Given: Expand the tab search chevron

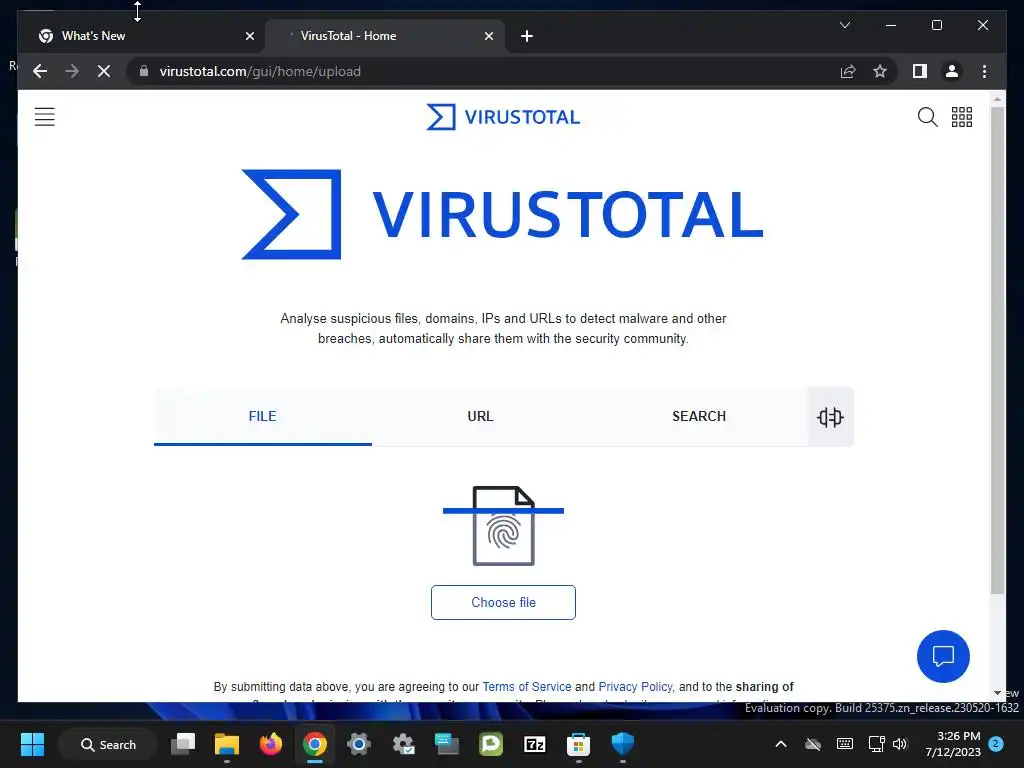Looking at the screenshot, I should tap(844, 25).
